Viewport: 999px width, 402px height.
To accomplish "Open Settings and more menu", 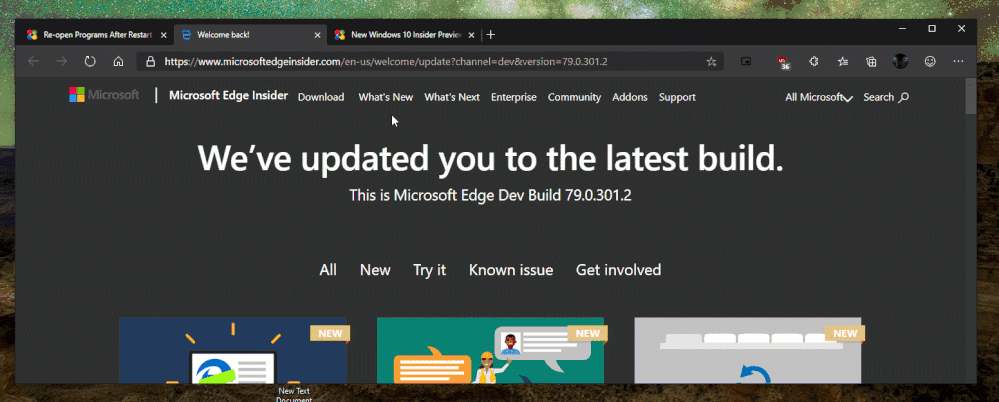I will [x=958, y=61].
